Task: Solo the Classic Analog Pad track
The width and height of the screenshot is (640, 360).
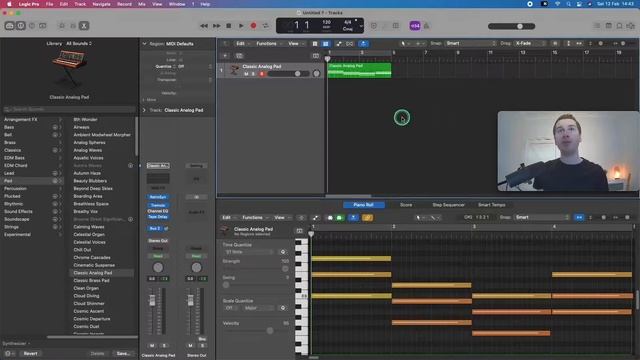Action: (x=253, y=74)
